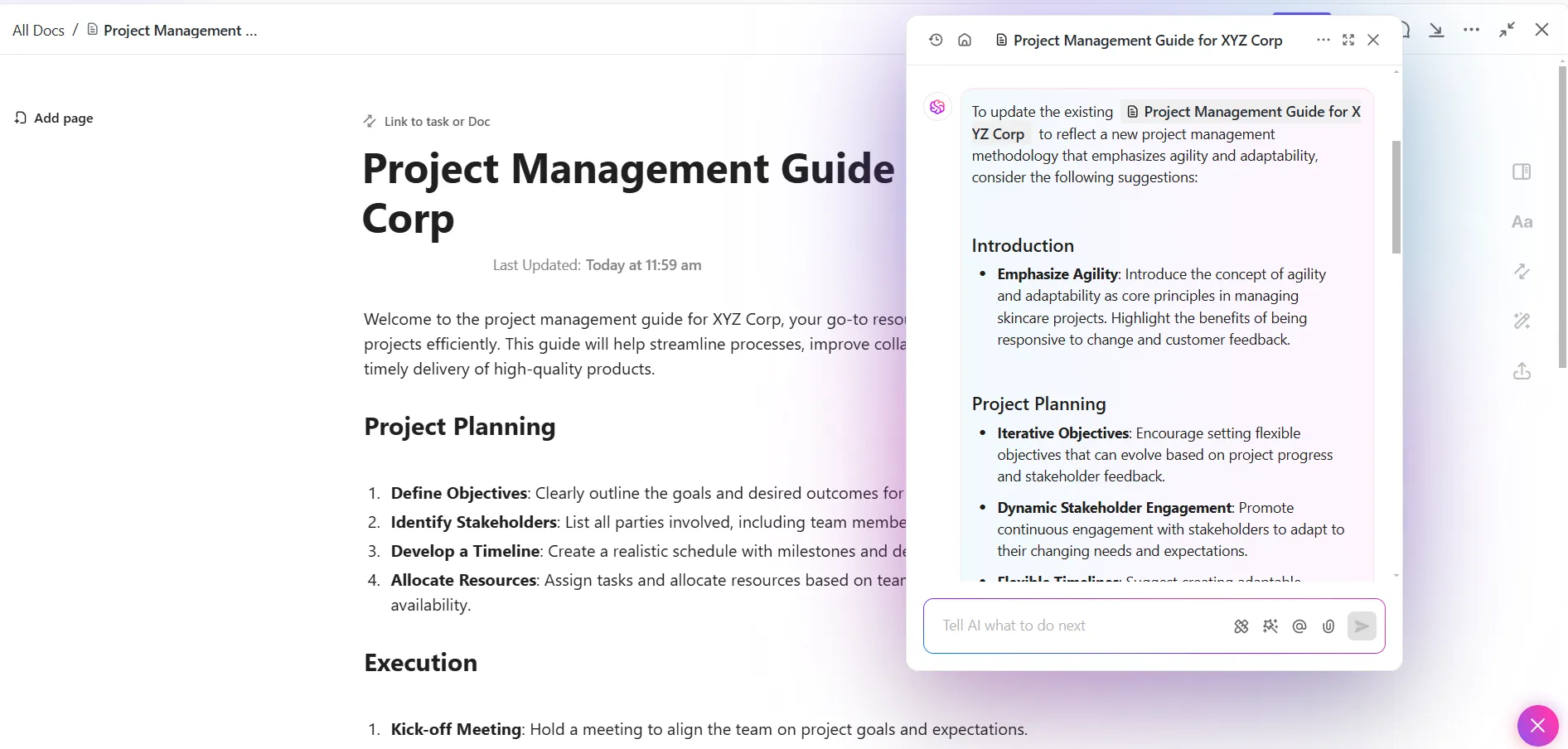Collapse the doc view with the arrows icon
Viewport: 1568px width, 749px height.
1507,30
